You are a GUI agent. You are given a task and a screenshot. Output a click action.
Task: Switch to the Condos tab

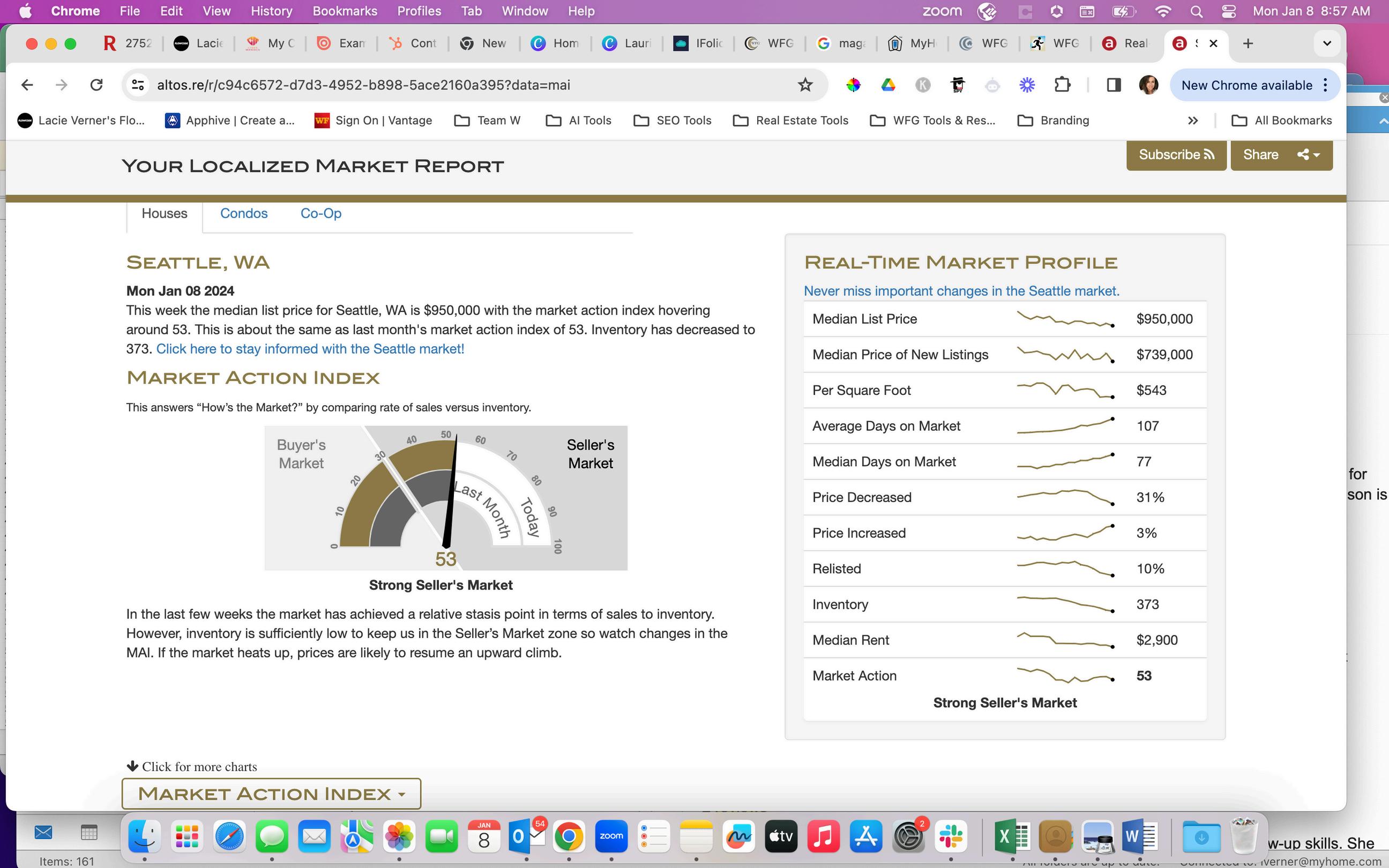coord(243,214)
